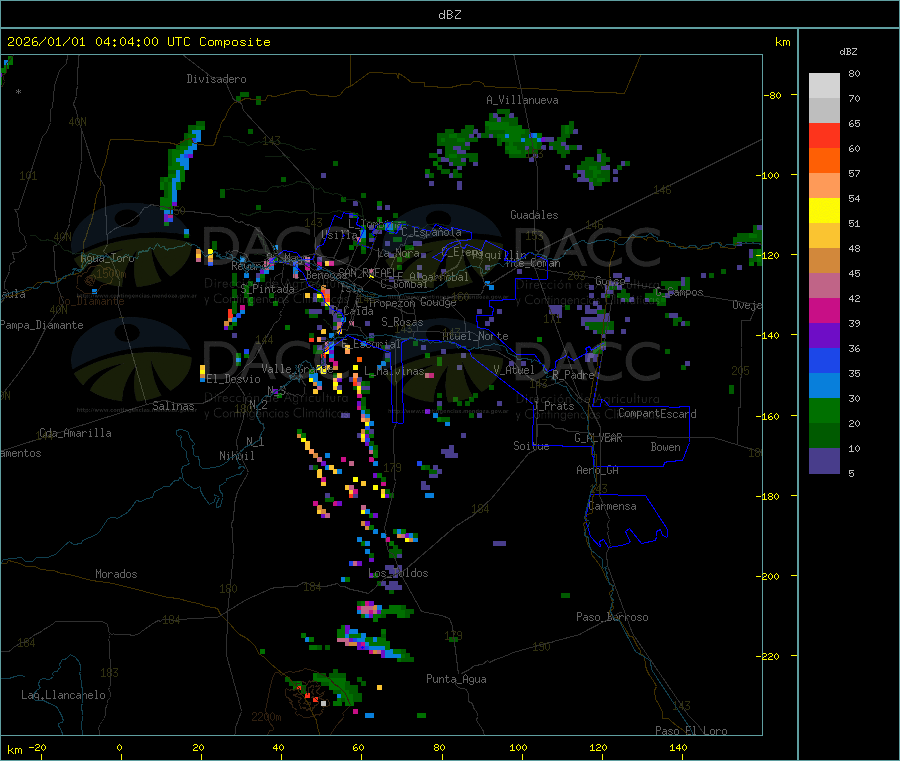Click the Lag.Llancanelo label
Screen dimensions: 900x761
pos(63,695)
